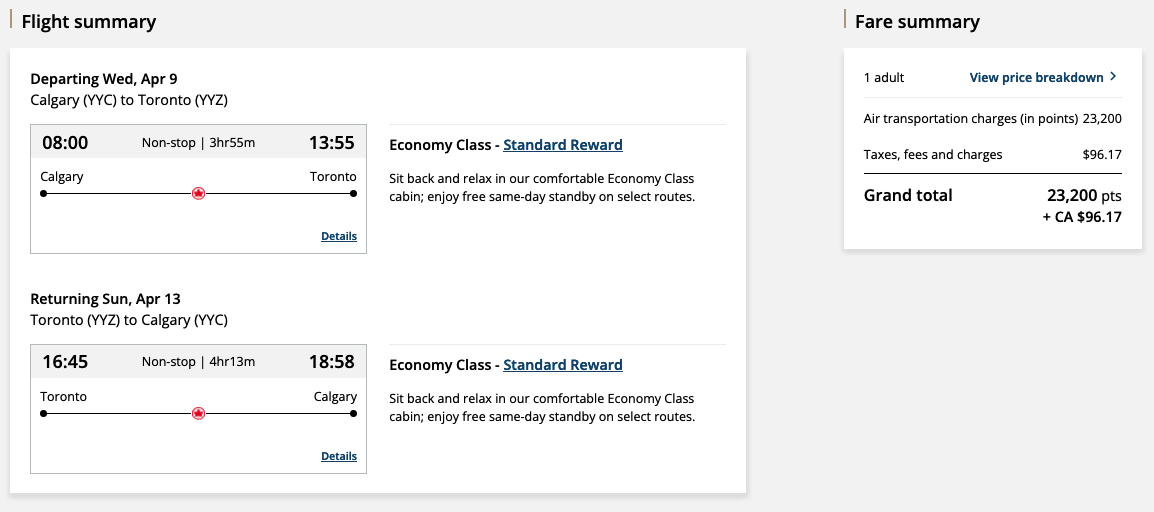Open Details for Toronto to Calgary flight
Screen dimensions: 1154x512
[339, 456]
